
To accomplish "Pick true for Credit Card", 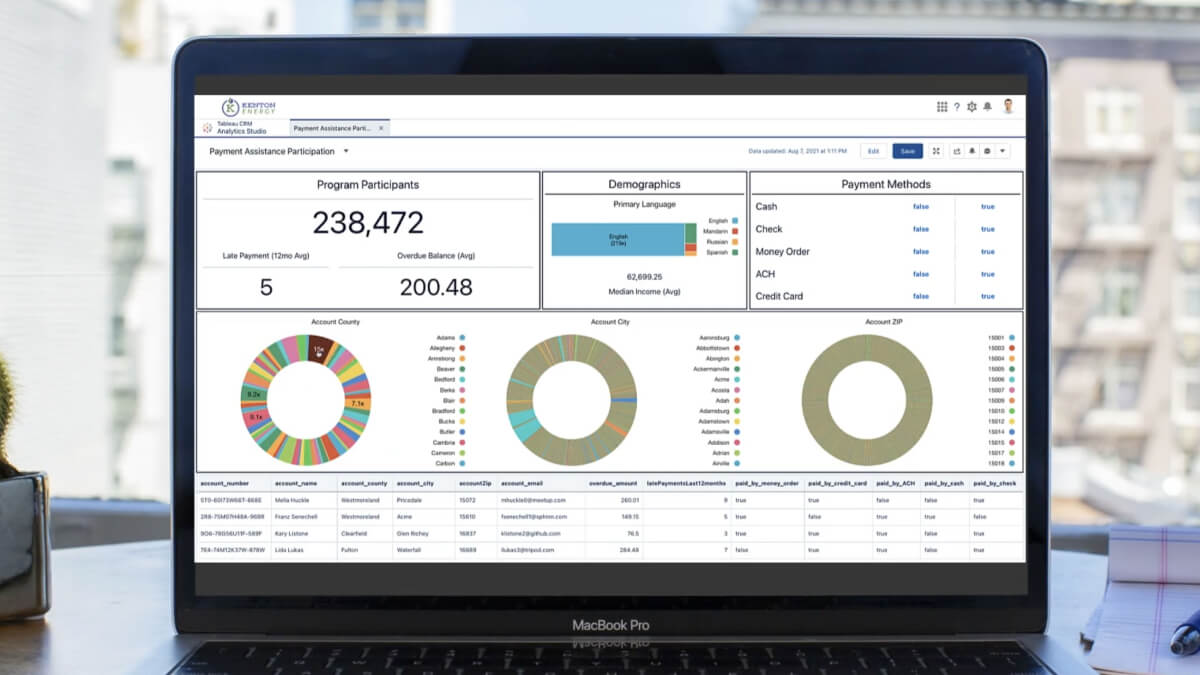I will [x=988, y=296].
